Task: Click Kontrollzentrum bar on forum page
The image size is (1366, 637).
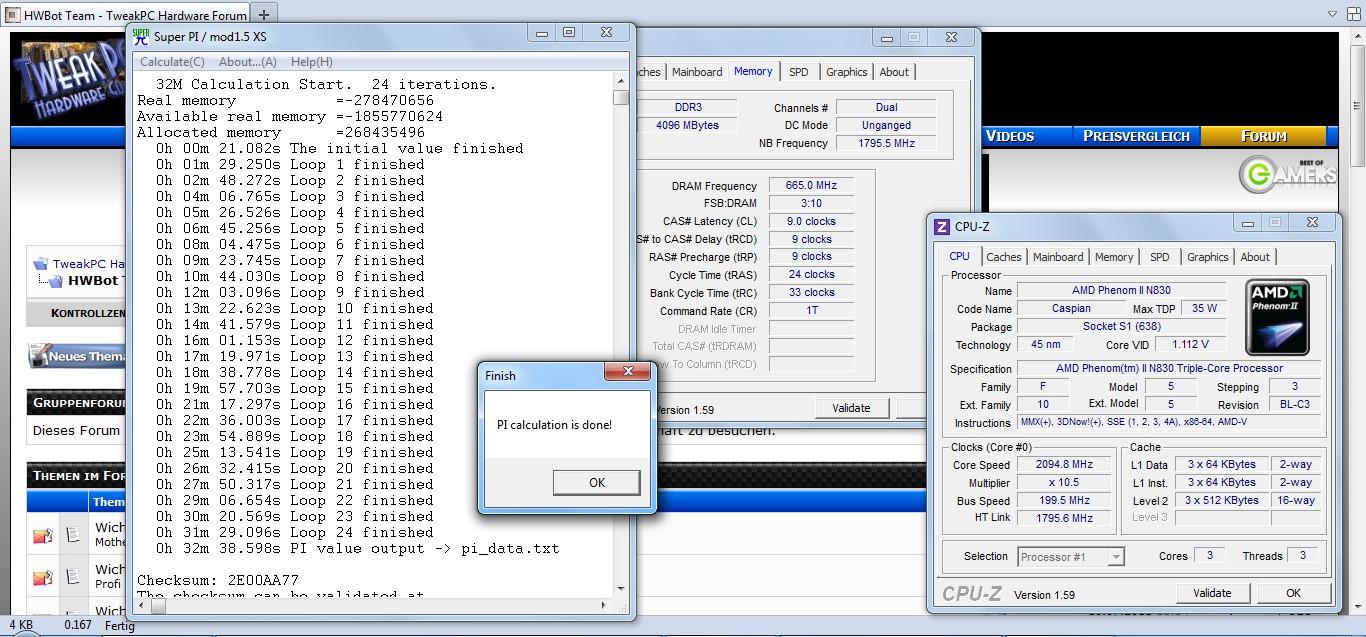Action: (77, 313)
